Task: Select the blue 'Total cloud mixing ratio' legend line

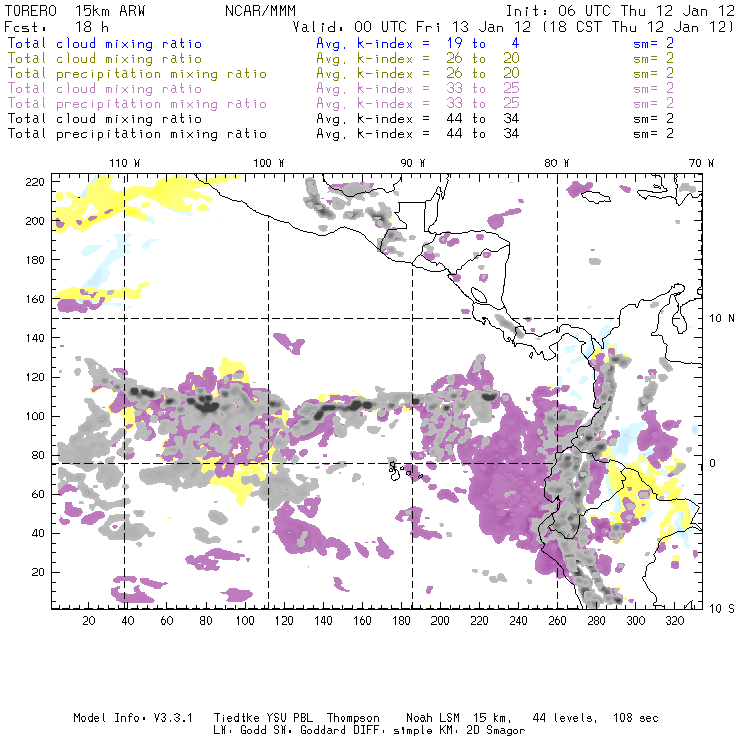Action: [105, 43]
